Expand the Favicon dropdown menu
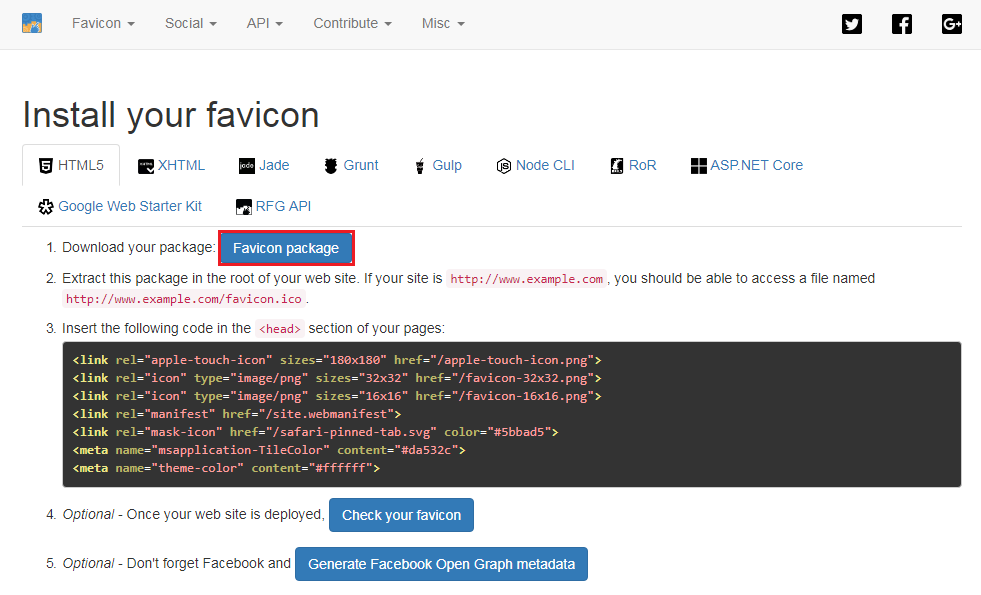Screen dimensions: 981x595 [x=103, y=23]
